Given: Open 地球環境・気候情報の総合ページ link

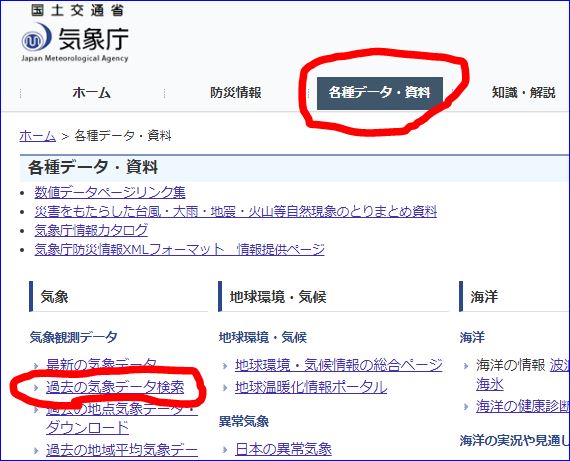Looking at the screenshot, I should (338, 365).
